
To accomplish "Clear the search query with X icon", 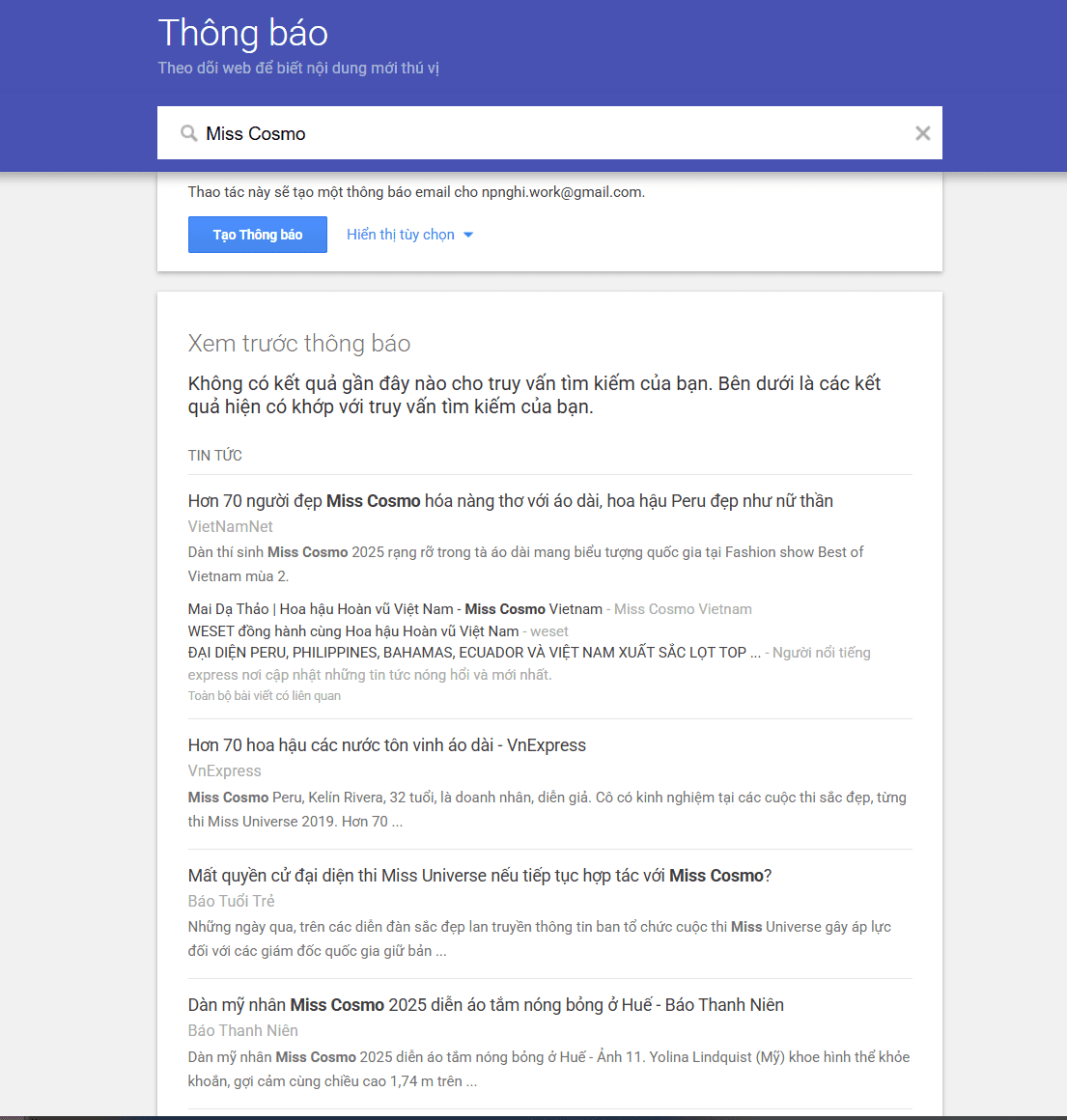I will click(x=923, y=133).
